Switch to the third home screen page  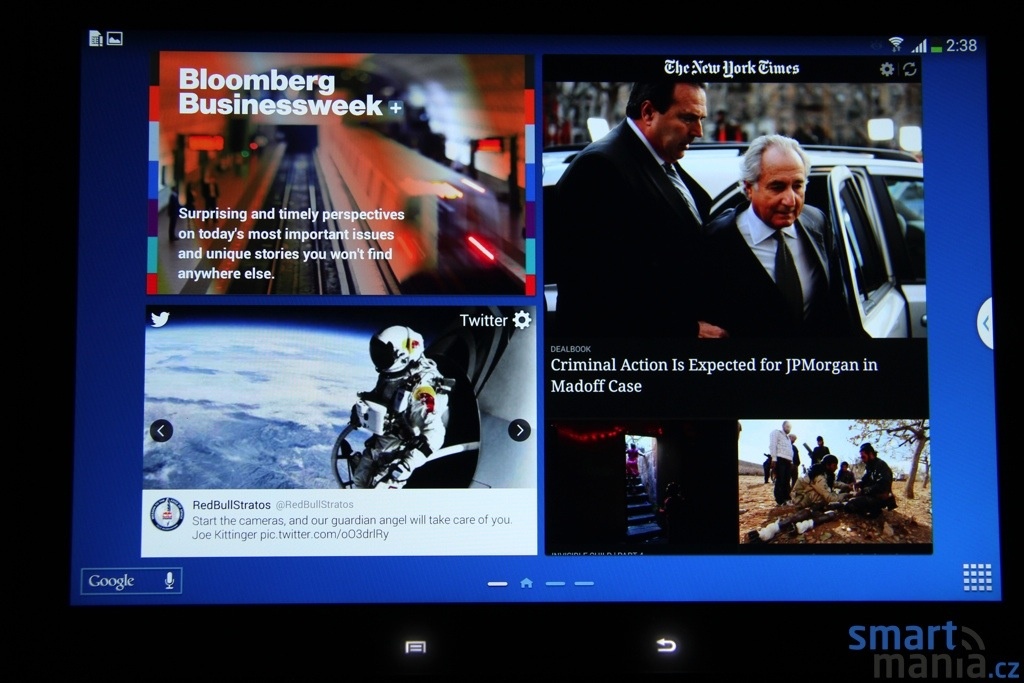point(555,584)
